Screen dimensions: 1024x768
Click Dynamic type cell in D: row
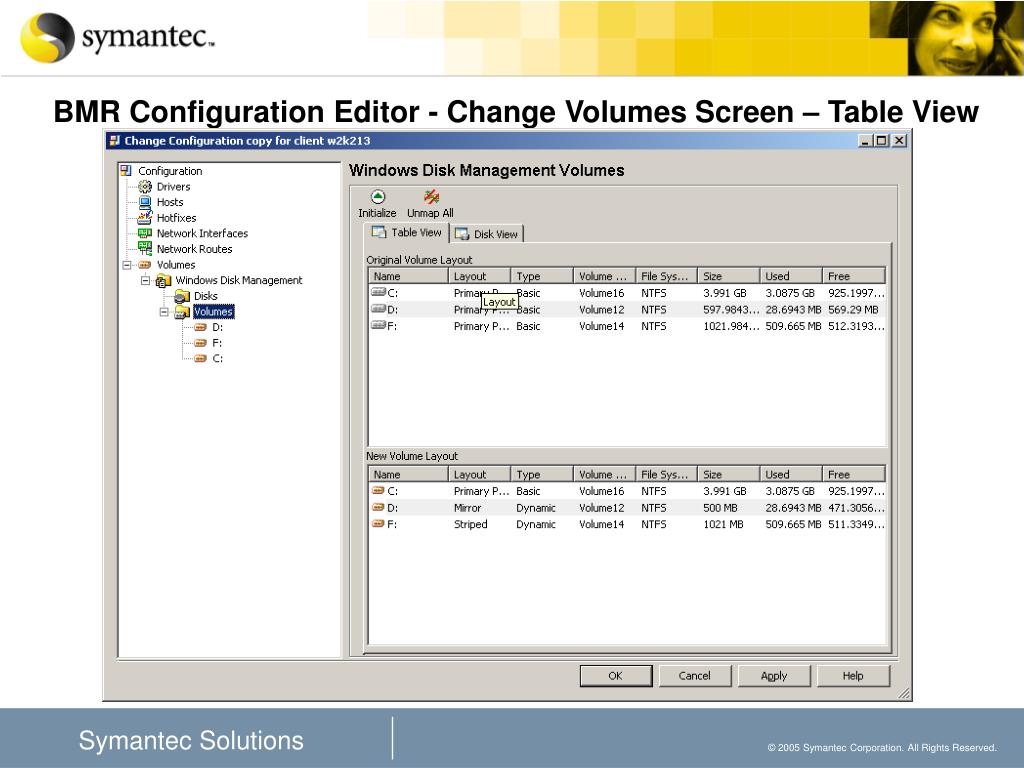(536, 508)
